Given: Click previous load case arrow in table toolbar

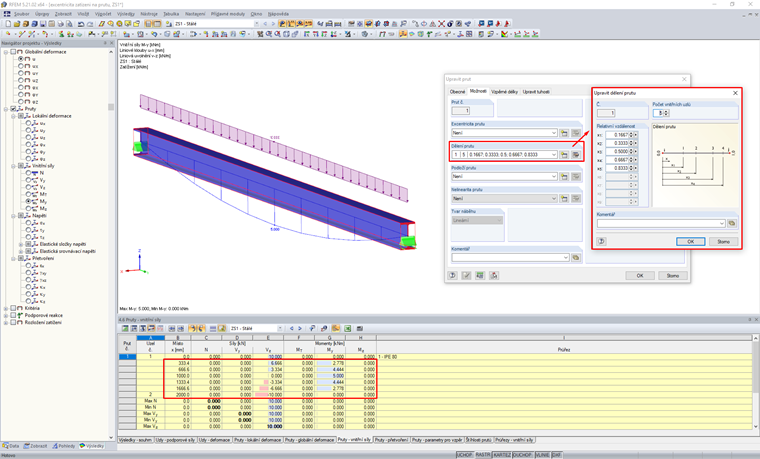Looking at the screenshot, I should (x=292, y=328).
